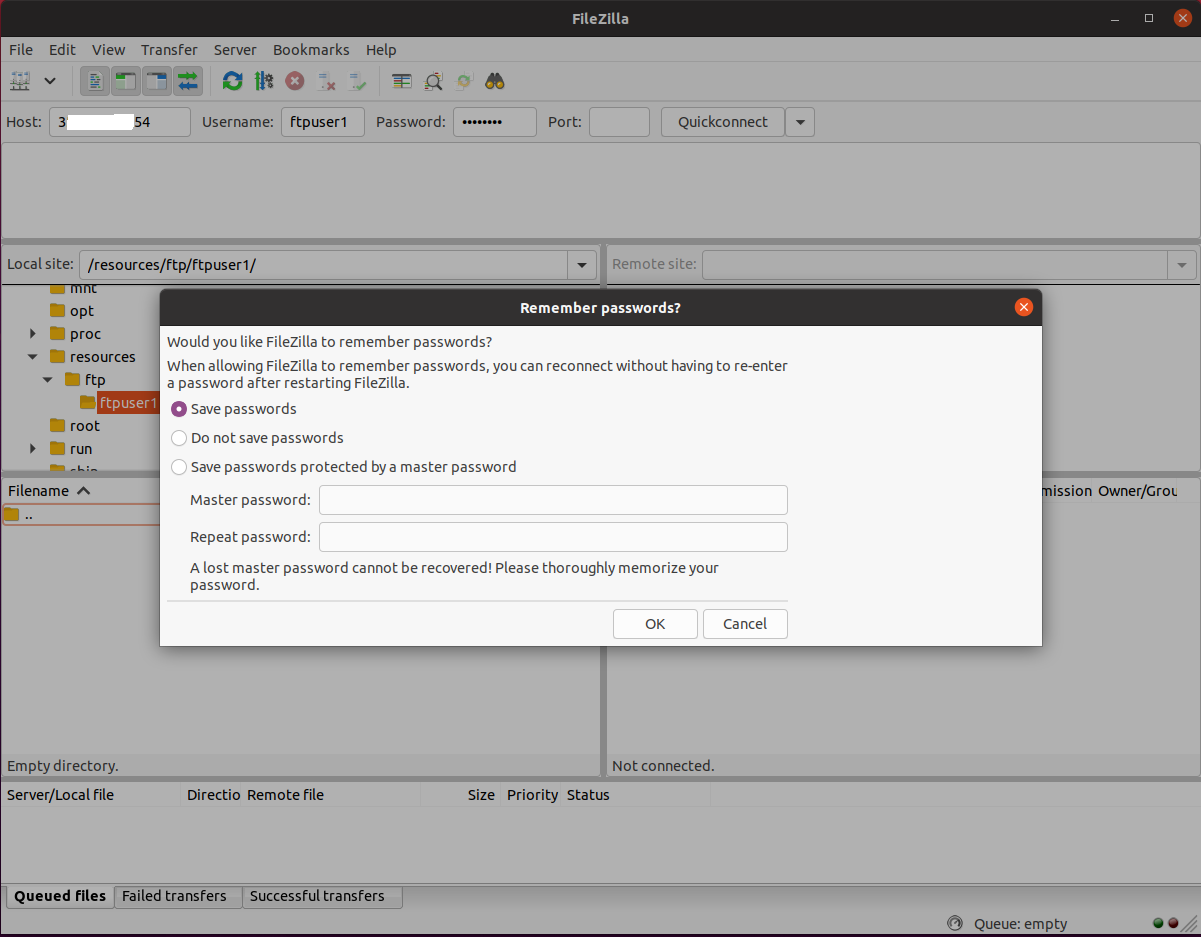Viewport: 1201px width, 937px height.
Task: Switch to the Queued files tab
Action: (x=60, y=896)
